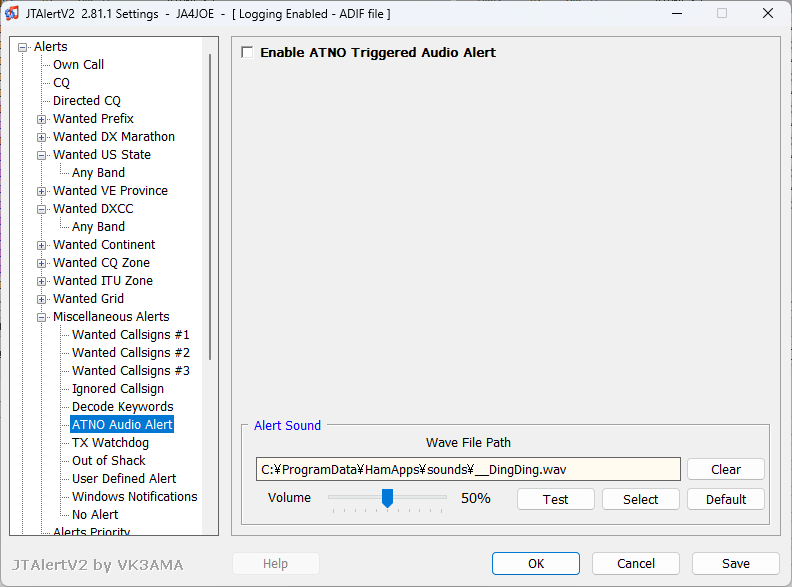Open User Defined Alert settings
This screenshot has height=587, width=792.
pos(124,479)
